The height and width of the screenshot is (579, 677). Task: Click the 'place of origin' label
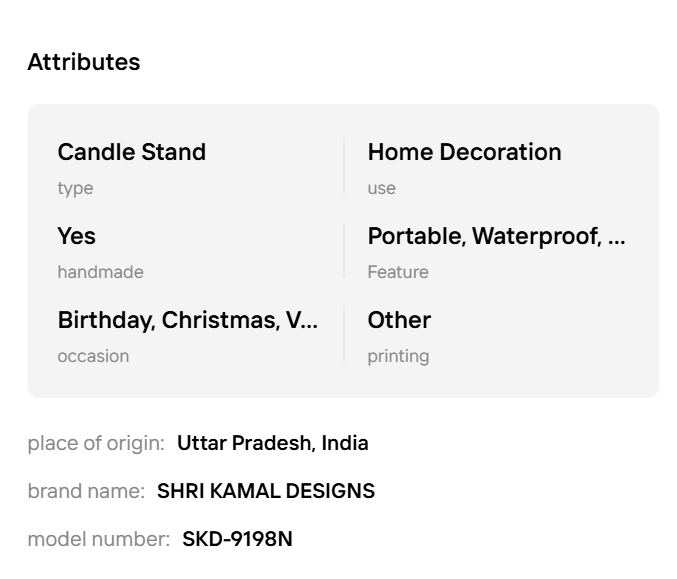click(x=95, y=443)
